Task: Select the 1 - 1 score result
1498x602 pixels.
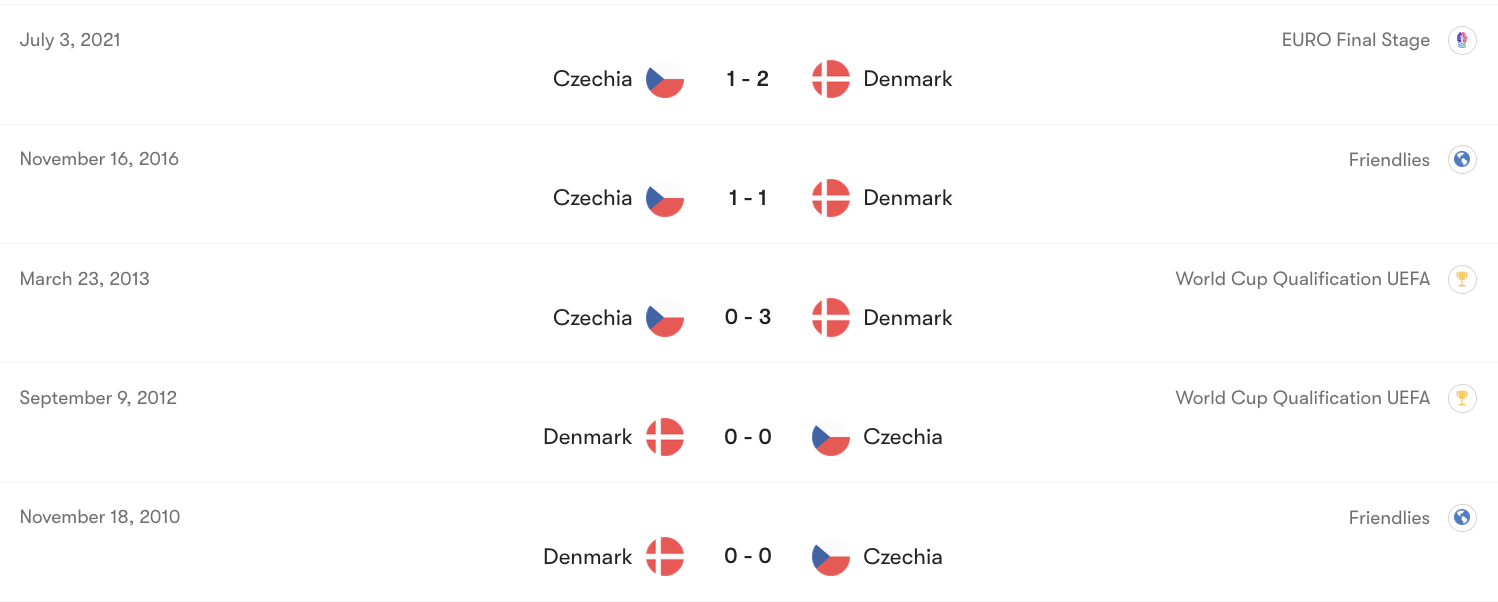Action: [748, 198]
